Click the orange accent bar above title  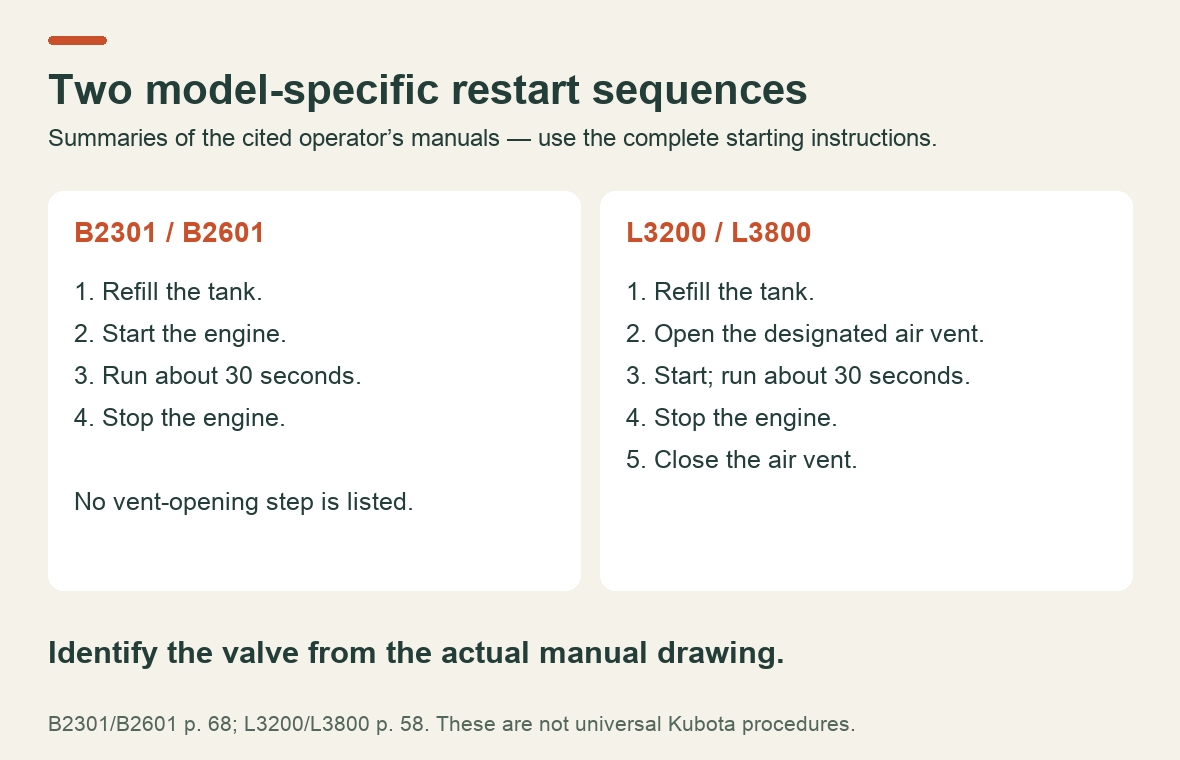[78, 41]
